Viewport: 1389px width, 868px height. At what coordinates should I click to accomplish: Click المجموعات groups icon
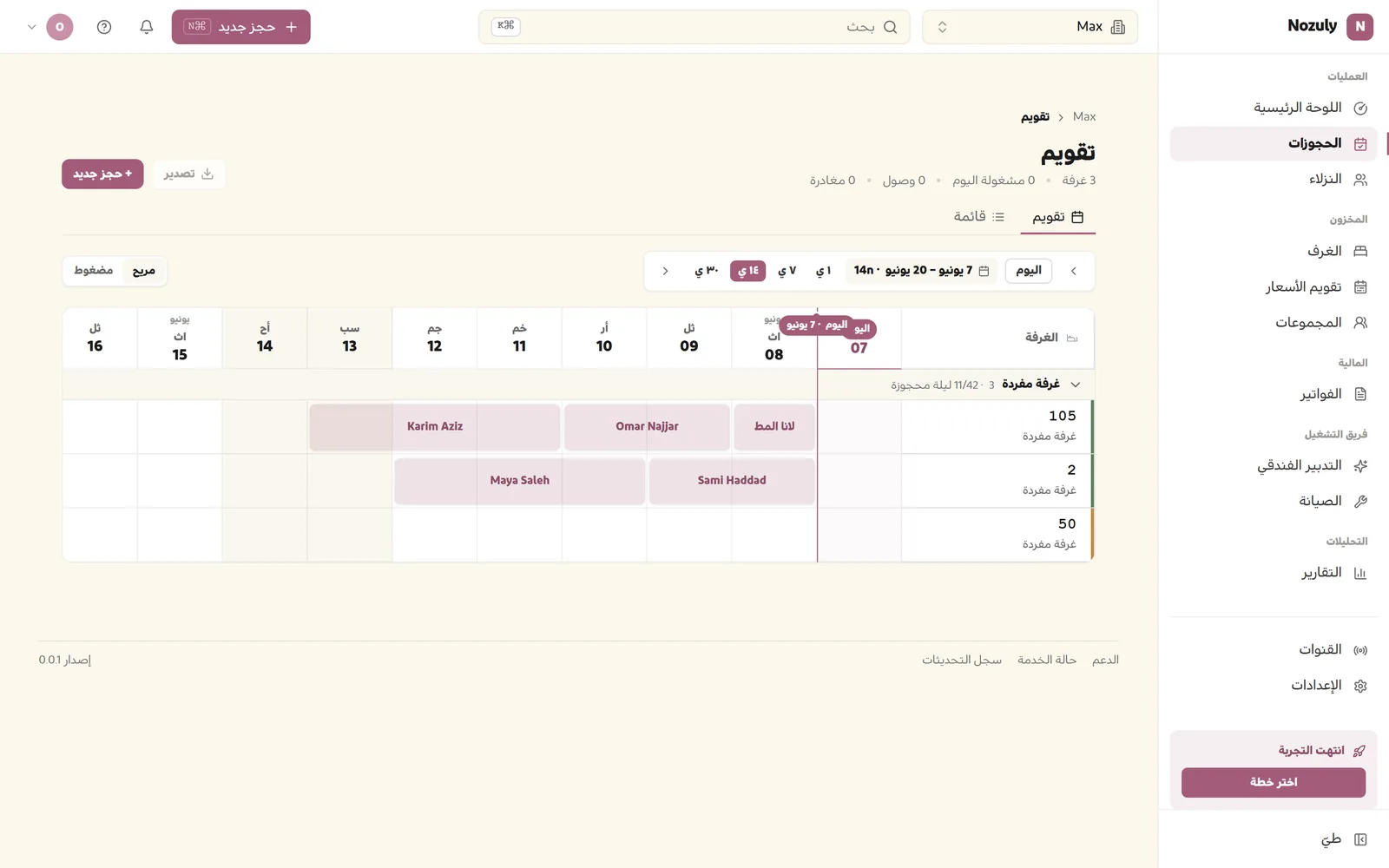pyautogui.click(x=1360, y=323)
